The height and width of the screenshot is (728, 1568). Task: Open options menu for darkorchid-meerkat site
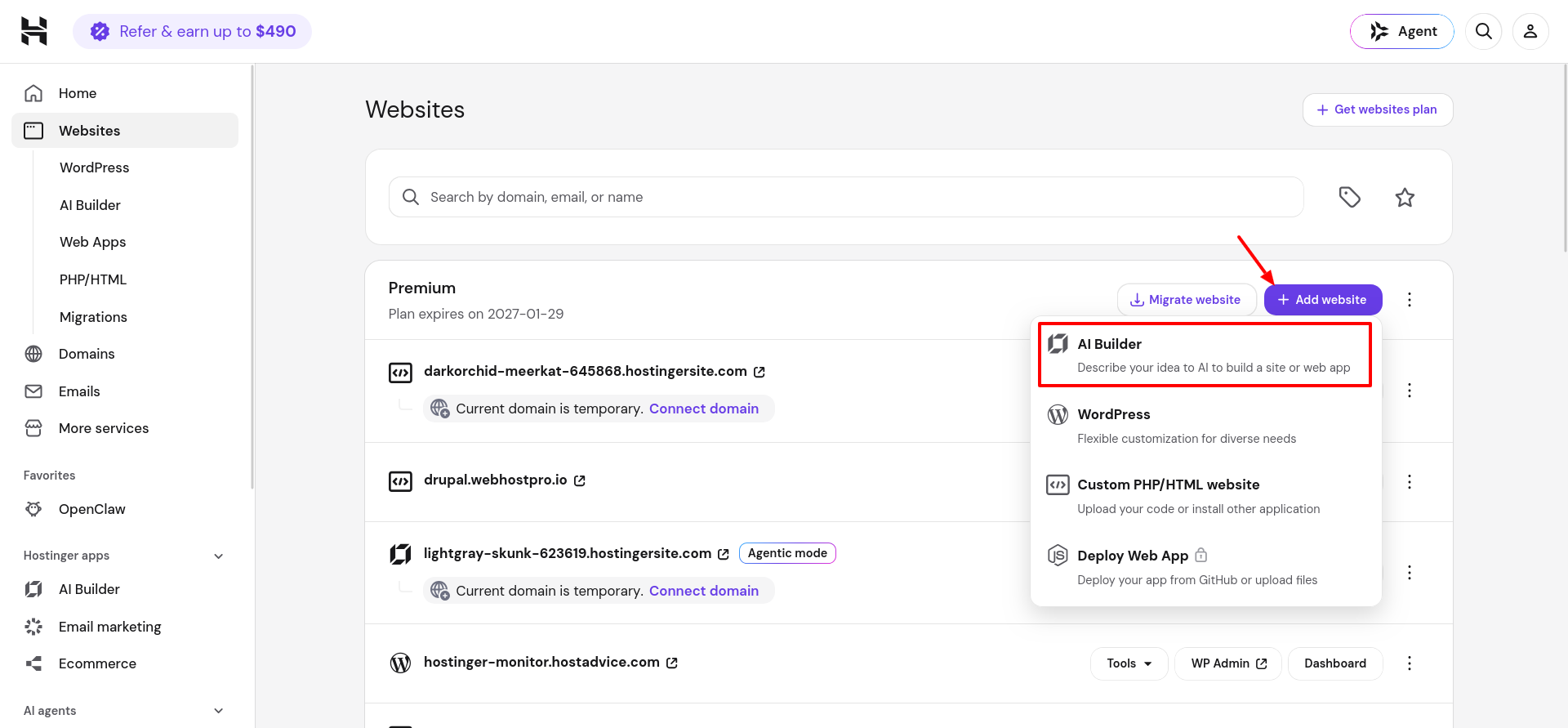(x=1410, y=391)
